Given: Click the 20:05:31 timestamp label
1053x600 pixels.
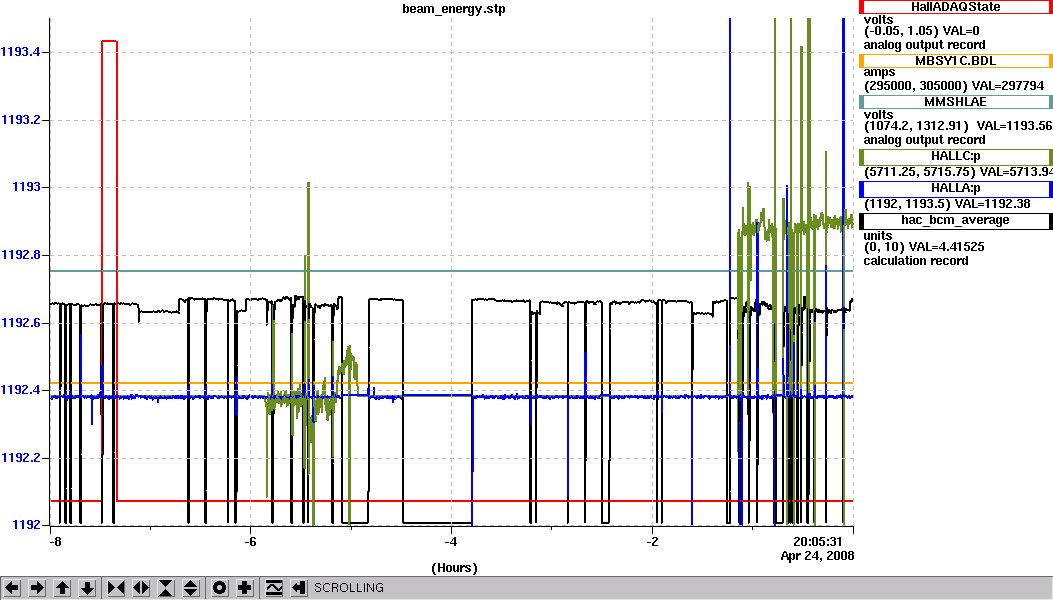Looking at the screenshot, I should coord(817,542).
